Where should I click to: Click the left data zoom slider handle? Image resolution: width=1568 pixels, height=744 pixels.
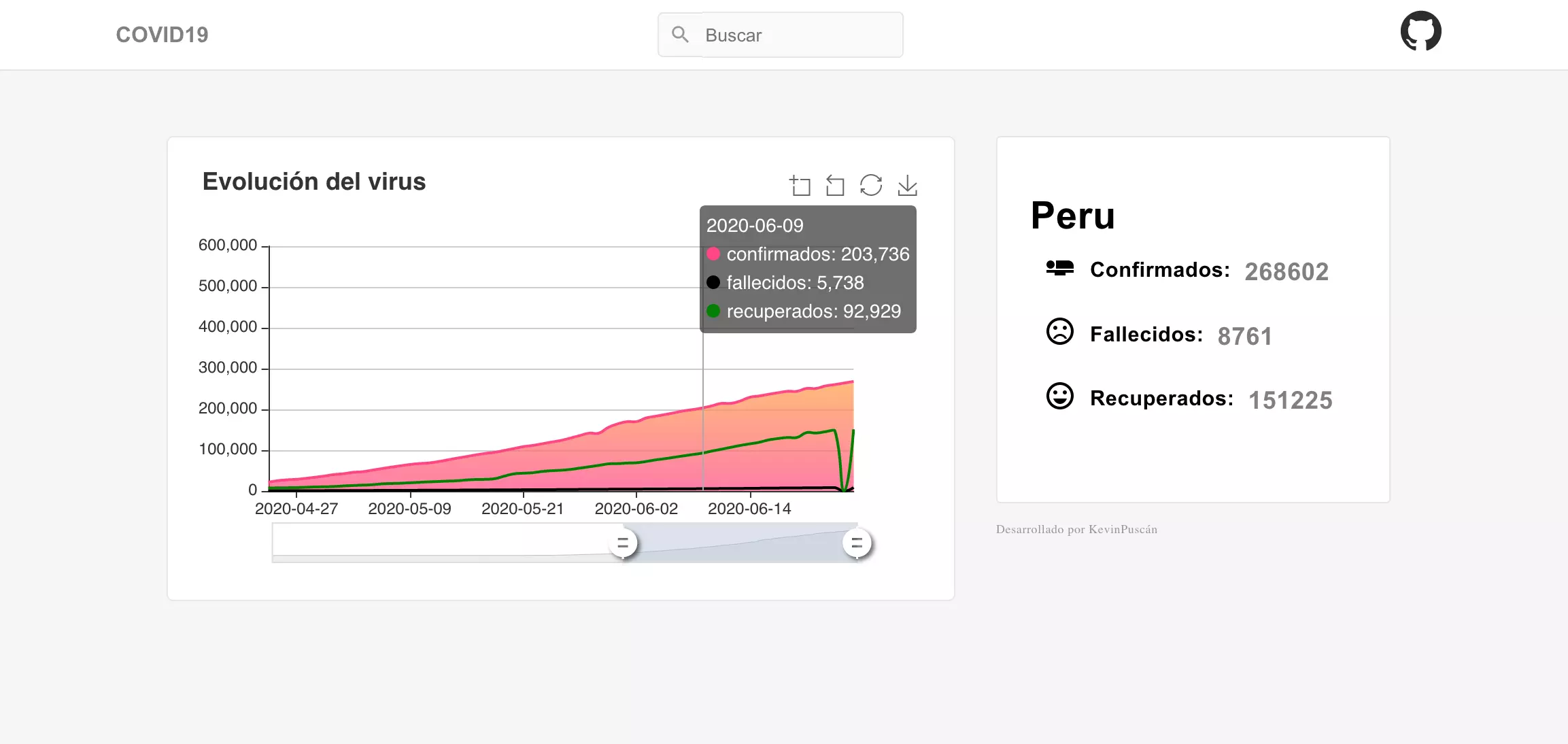click(x=622, y=543)
